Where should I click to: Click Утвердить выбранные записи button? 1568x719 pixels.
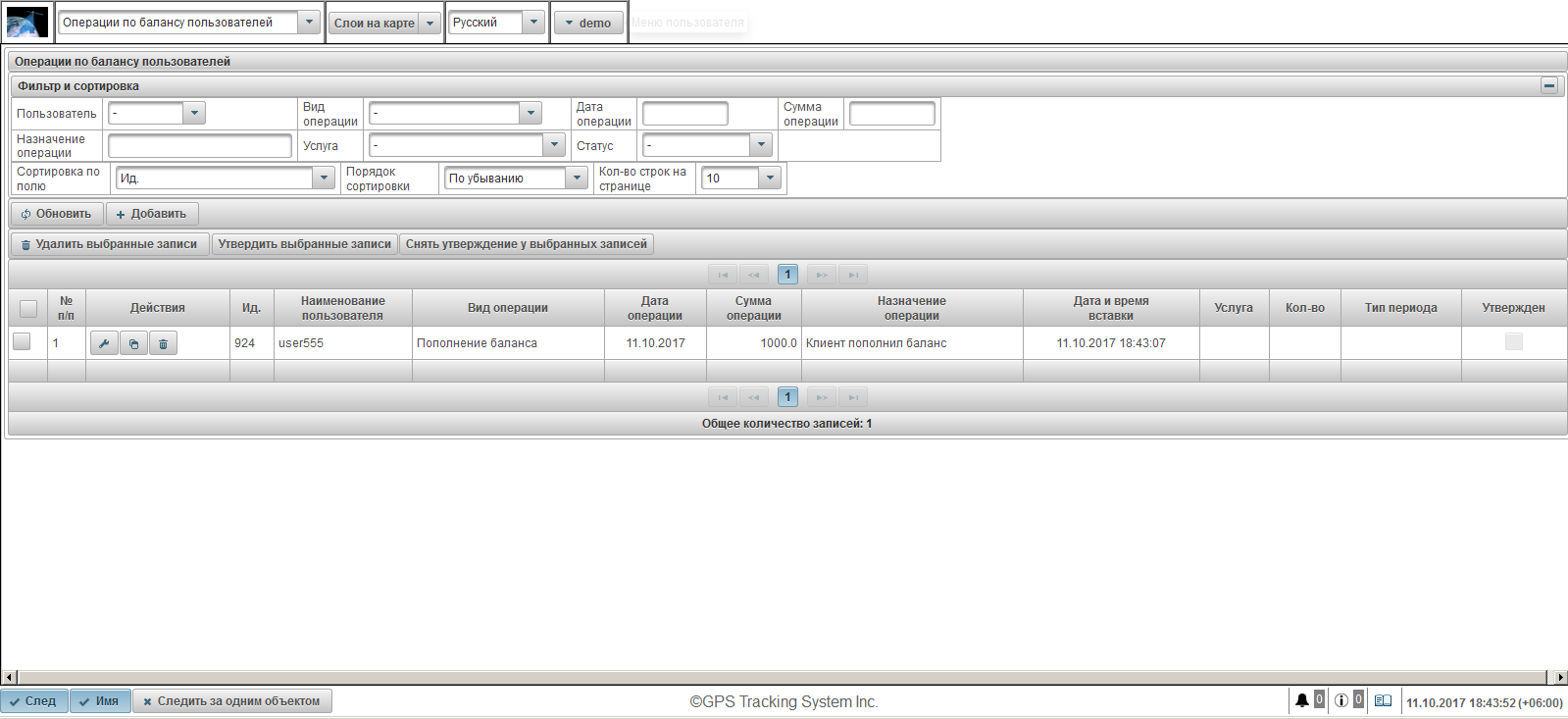[304, 244]
